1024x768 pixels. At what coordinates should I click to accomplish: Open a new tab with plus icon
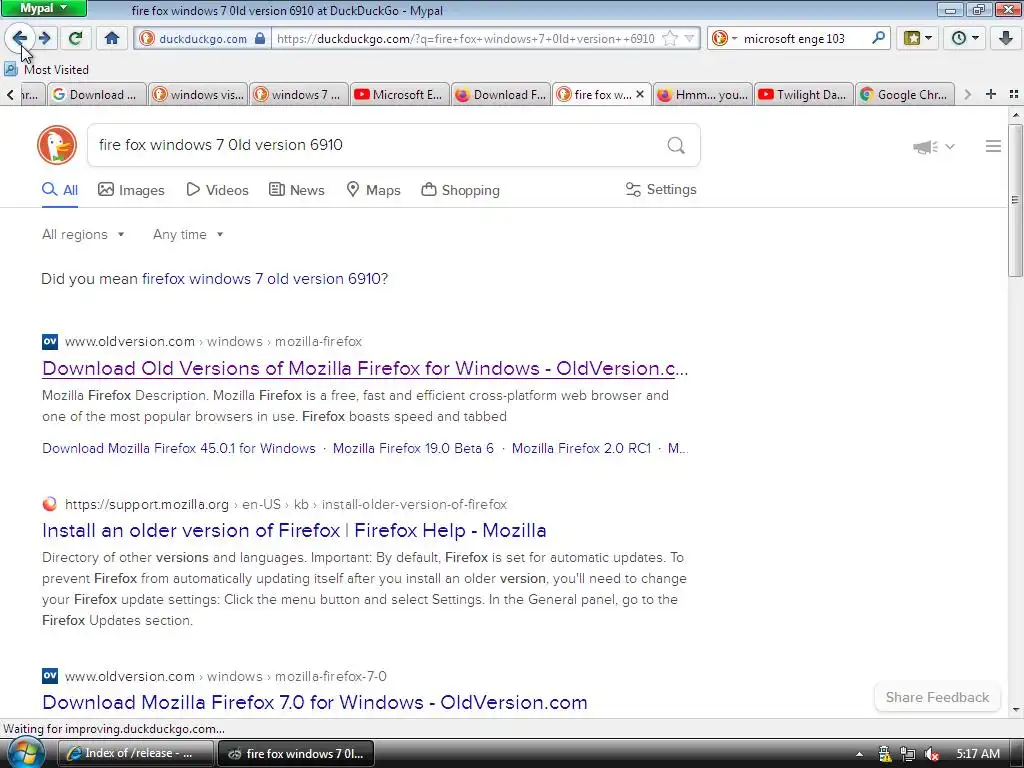click(991, 94)
